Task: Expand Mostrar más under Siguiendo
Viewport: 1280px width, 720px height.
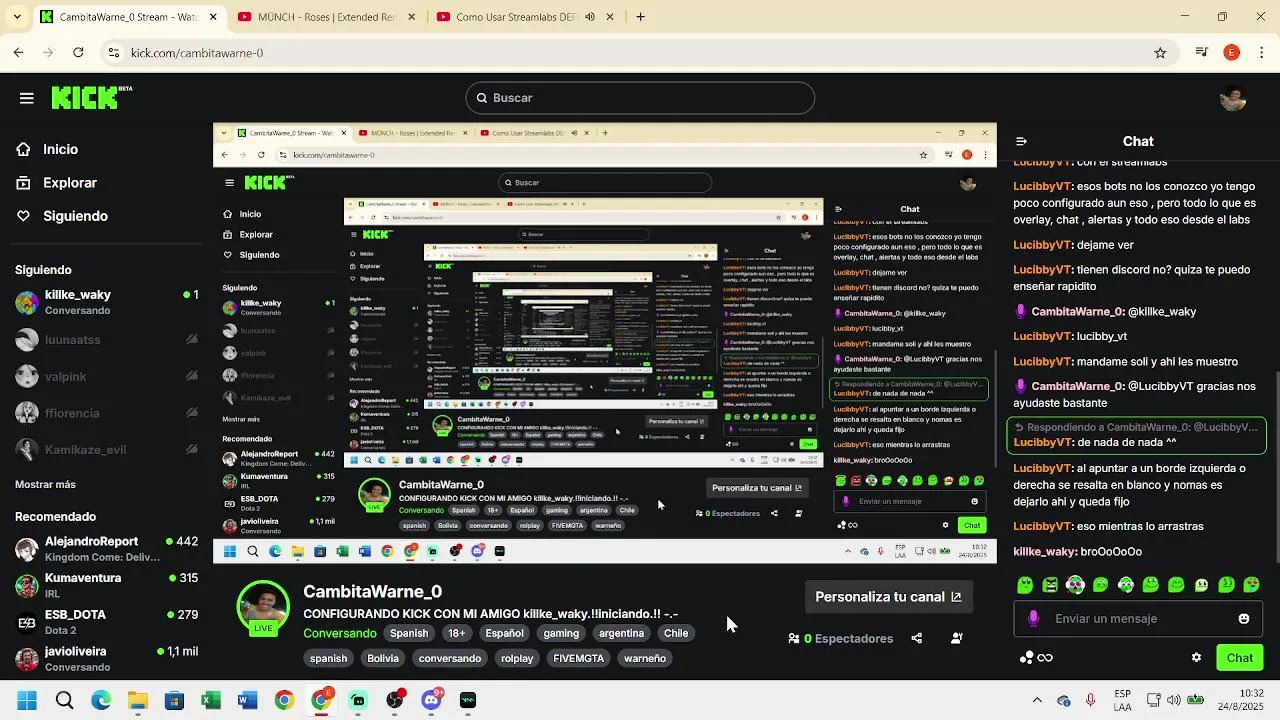Action: (45, 484)
